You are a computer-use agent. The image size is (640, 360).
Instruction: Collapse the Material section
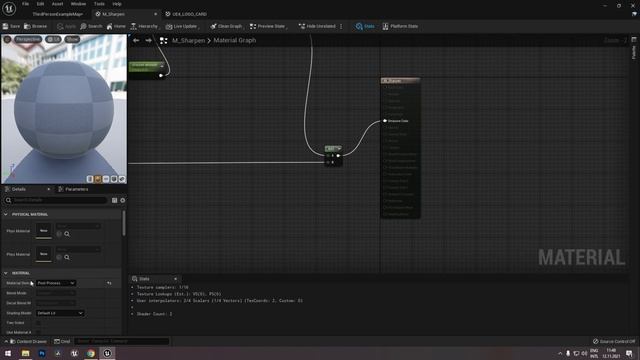tap(6, 273)
